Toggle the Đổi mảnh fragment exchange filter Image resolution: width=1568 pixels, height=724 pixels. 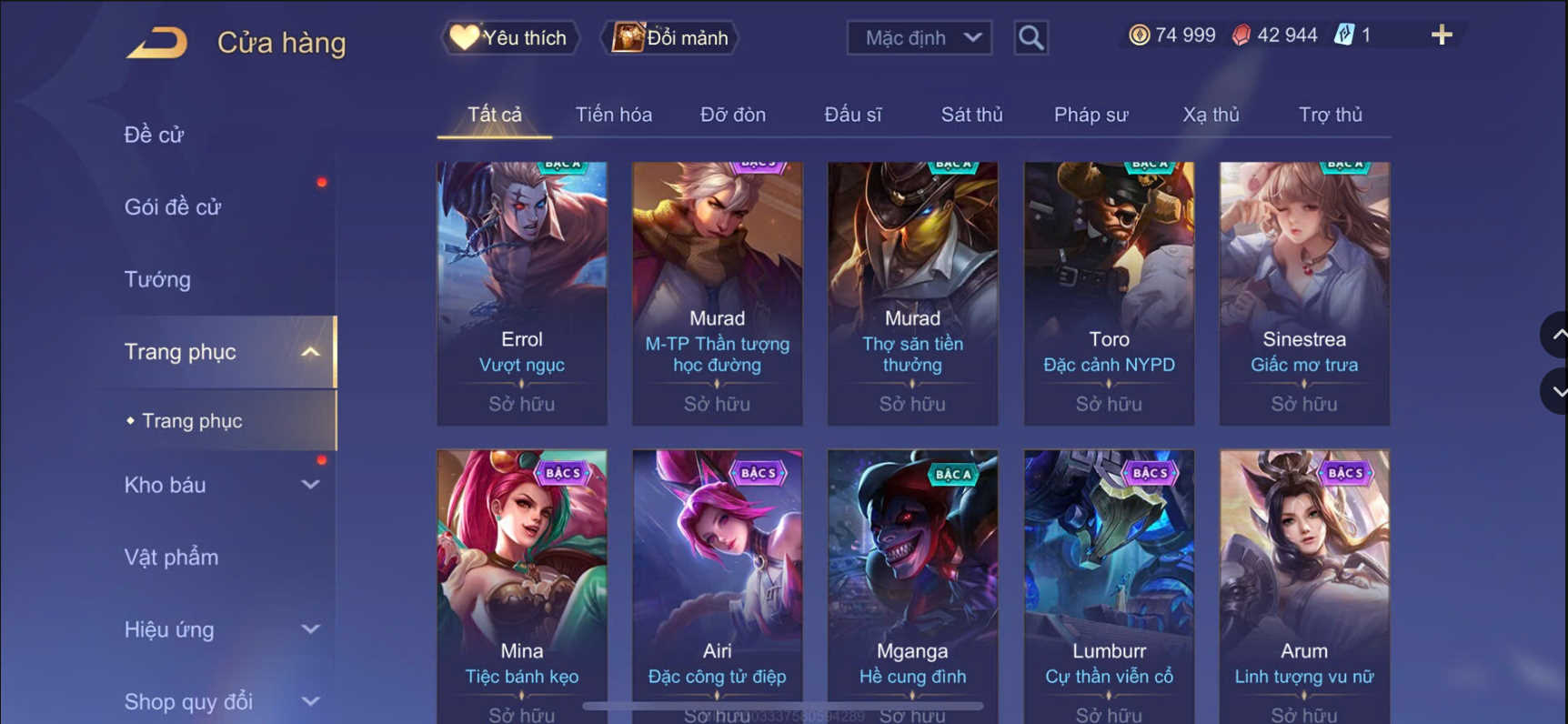click(x=669, y=37)
